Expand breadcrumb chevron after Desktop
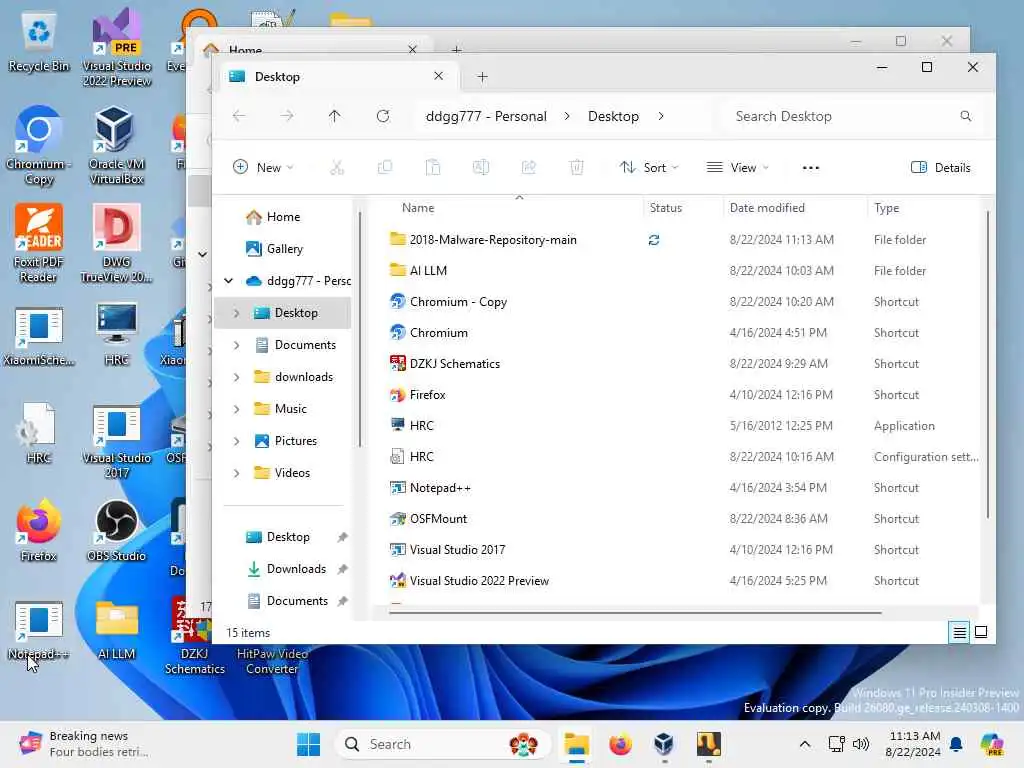This screenshot has height=768, width=1024. [661, 116]
